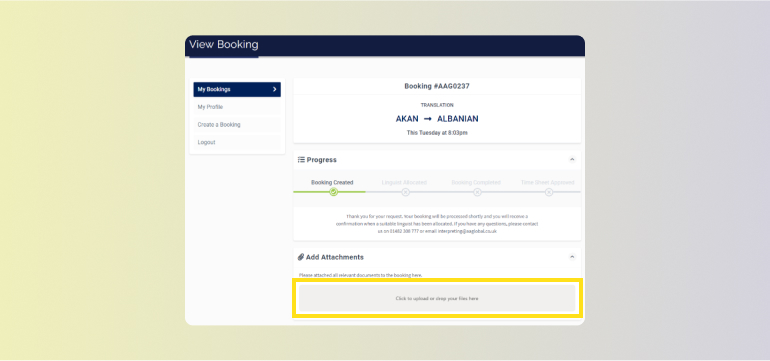Log out using Logout link
770x361 pixels.
(237, 142)
